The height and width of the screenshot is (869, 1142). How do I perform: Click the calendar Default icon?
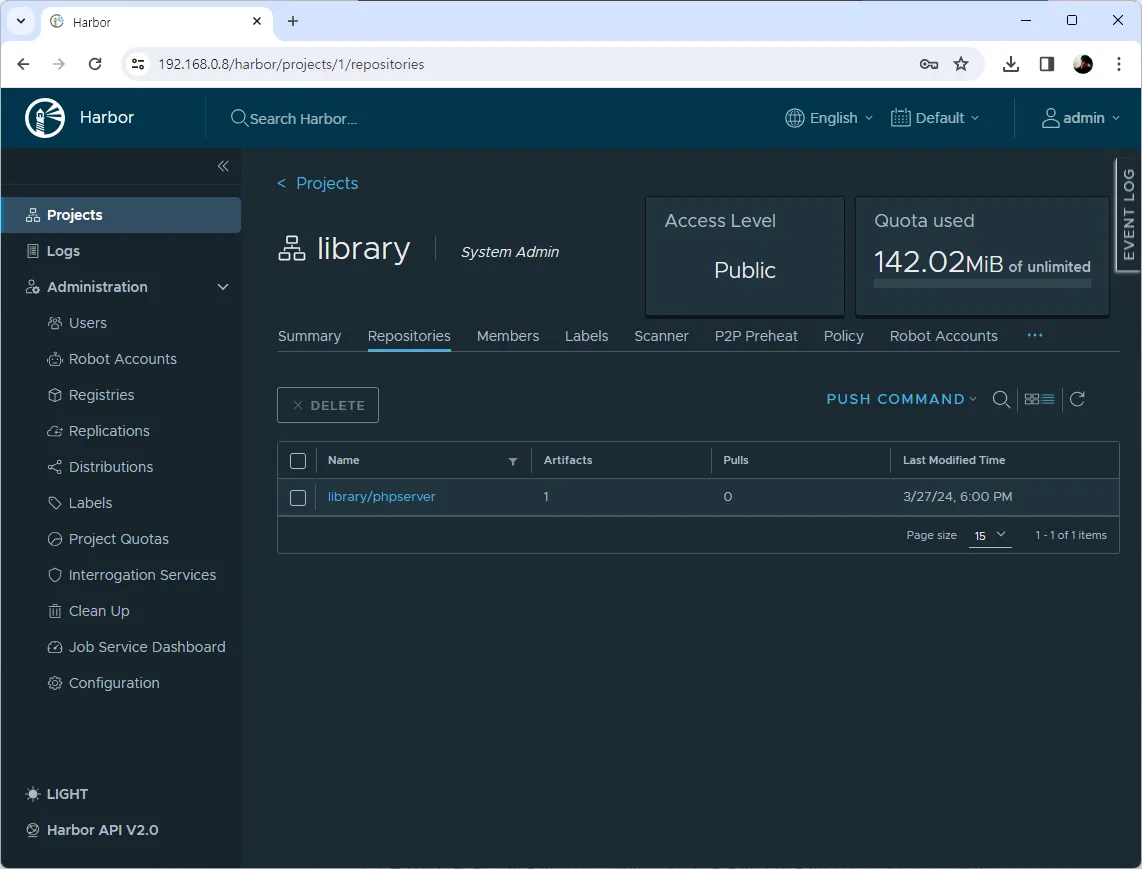coord(900,118)
